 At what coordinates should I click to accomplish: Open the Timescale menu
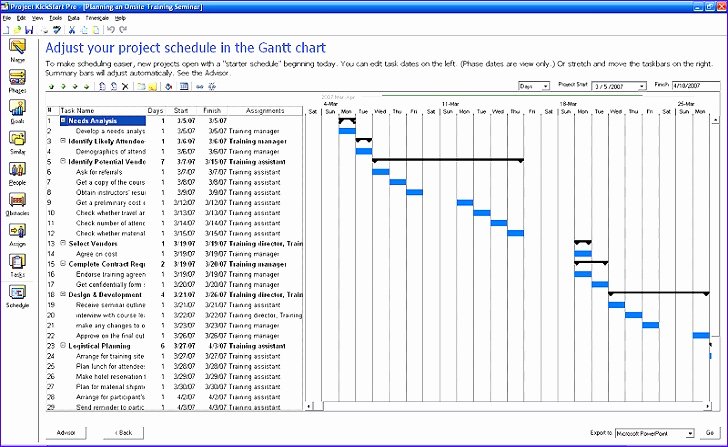pyautogui.click(x=97, y=18)
